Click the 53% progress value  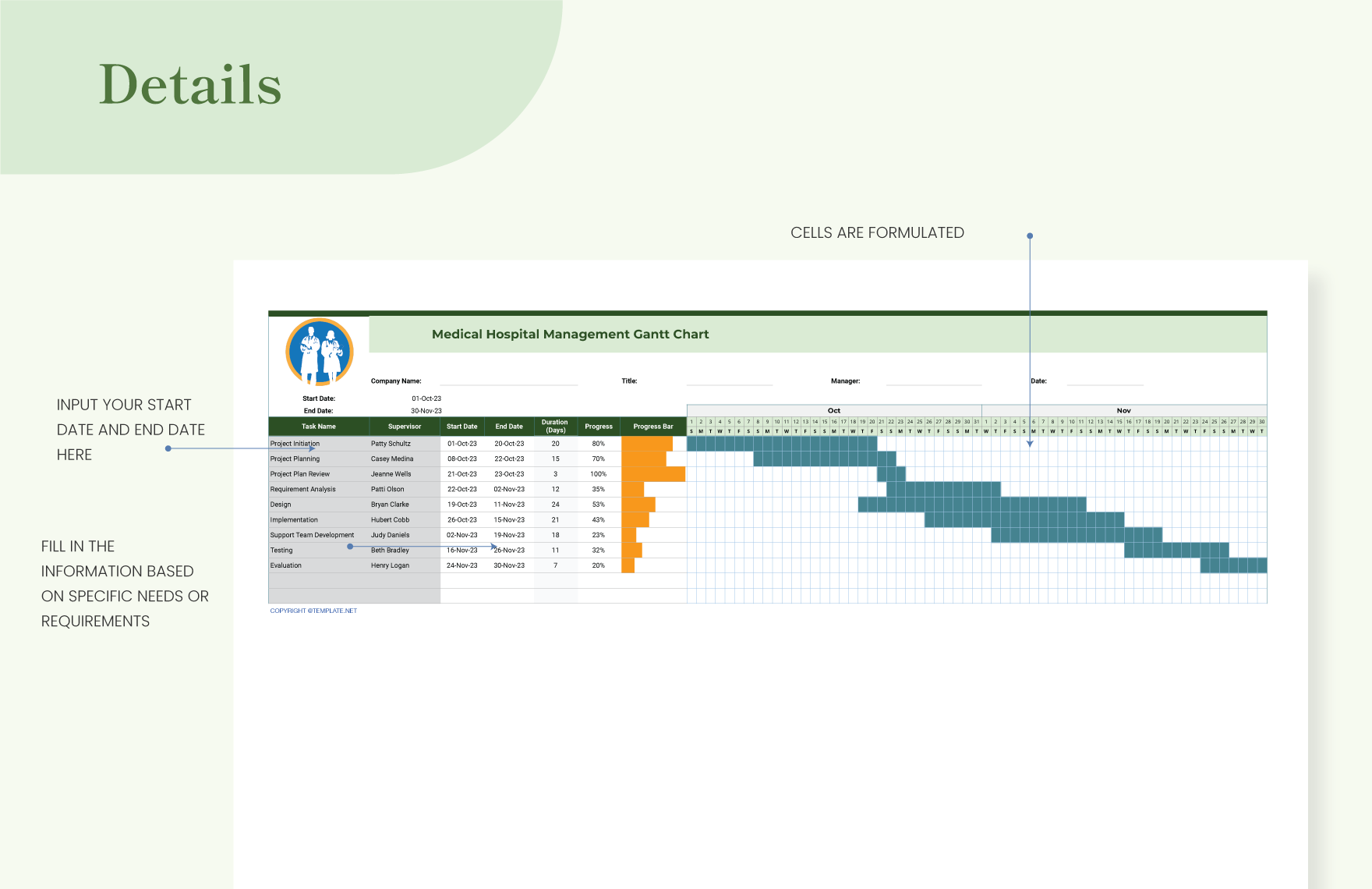coord(599,505)
